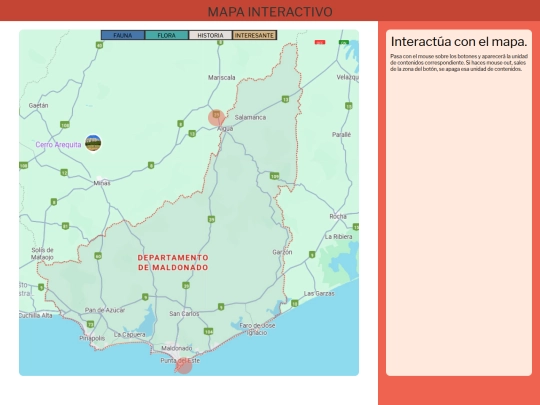Click the DEPARTAMENTO DE MALDONADO label
Screen dimensions: 540x405
click(x=173, y=262)
